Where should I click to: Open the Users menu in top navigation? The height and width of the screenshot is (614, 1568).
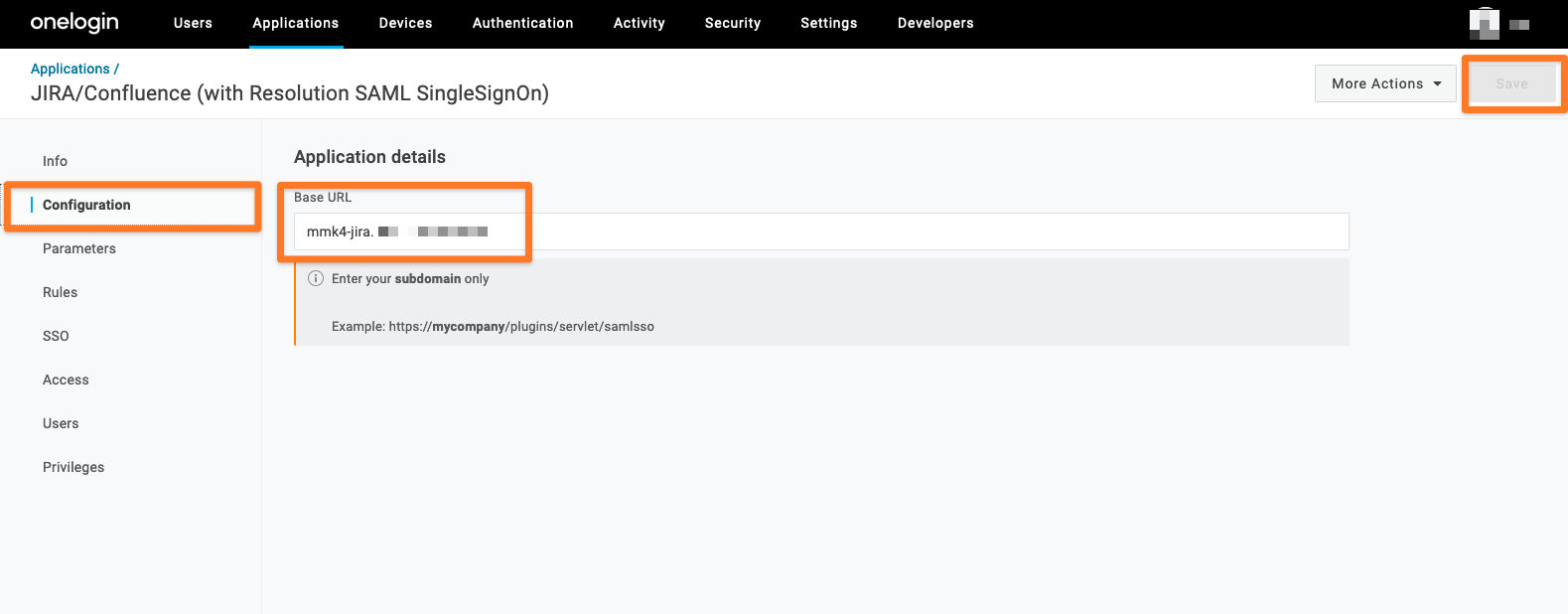[x=193, y=23]
